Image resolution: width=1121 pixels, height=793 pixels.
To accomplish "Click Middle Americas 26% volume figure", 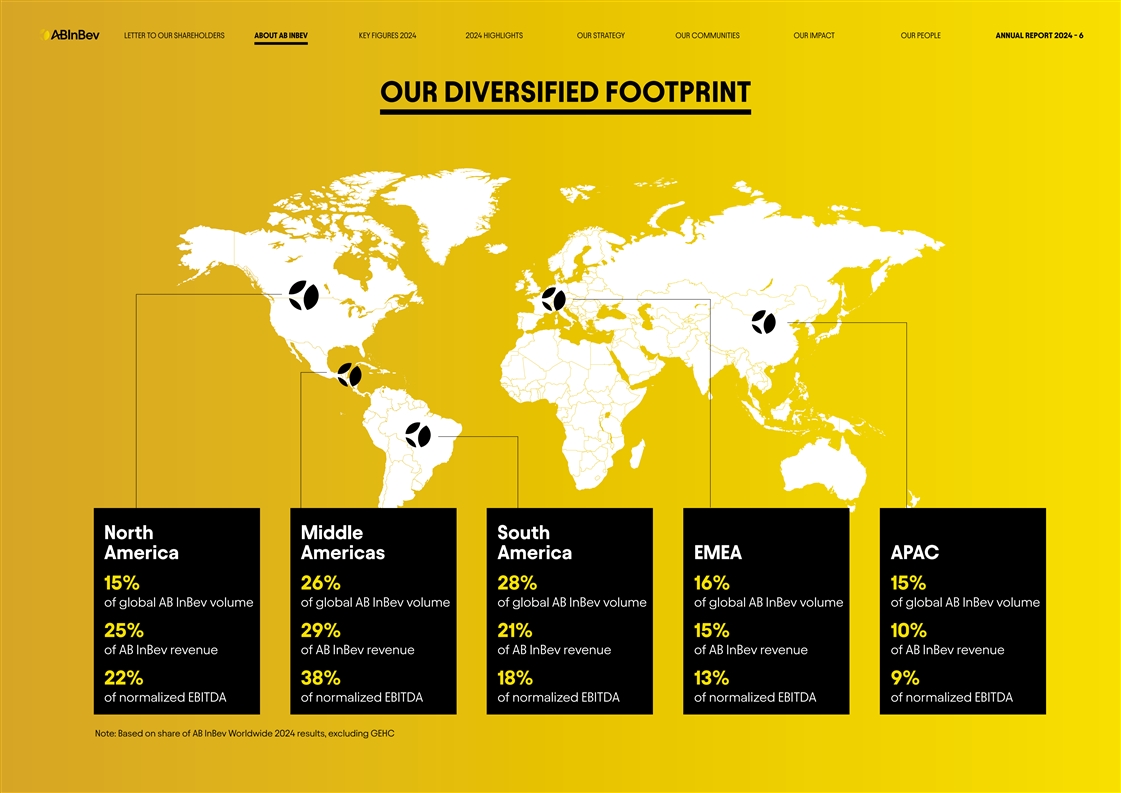I will (320, 583).
